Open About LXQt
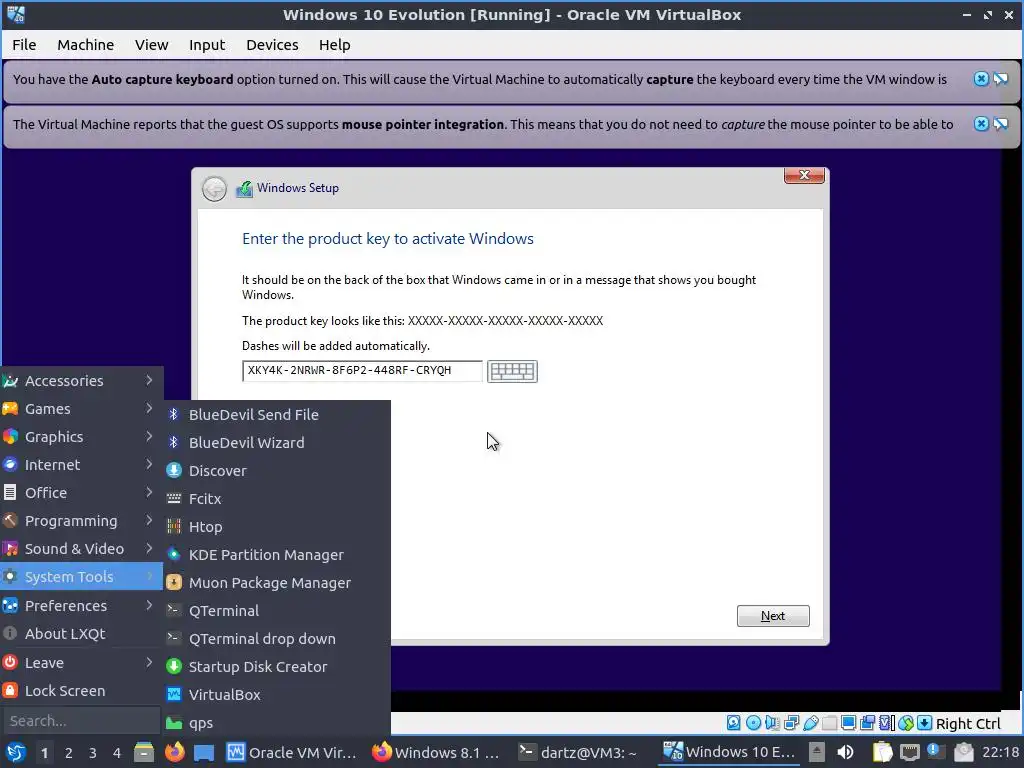Viewport: 1024px width, 768px height. 81,633
